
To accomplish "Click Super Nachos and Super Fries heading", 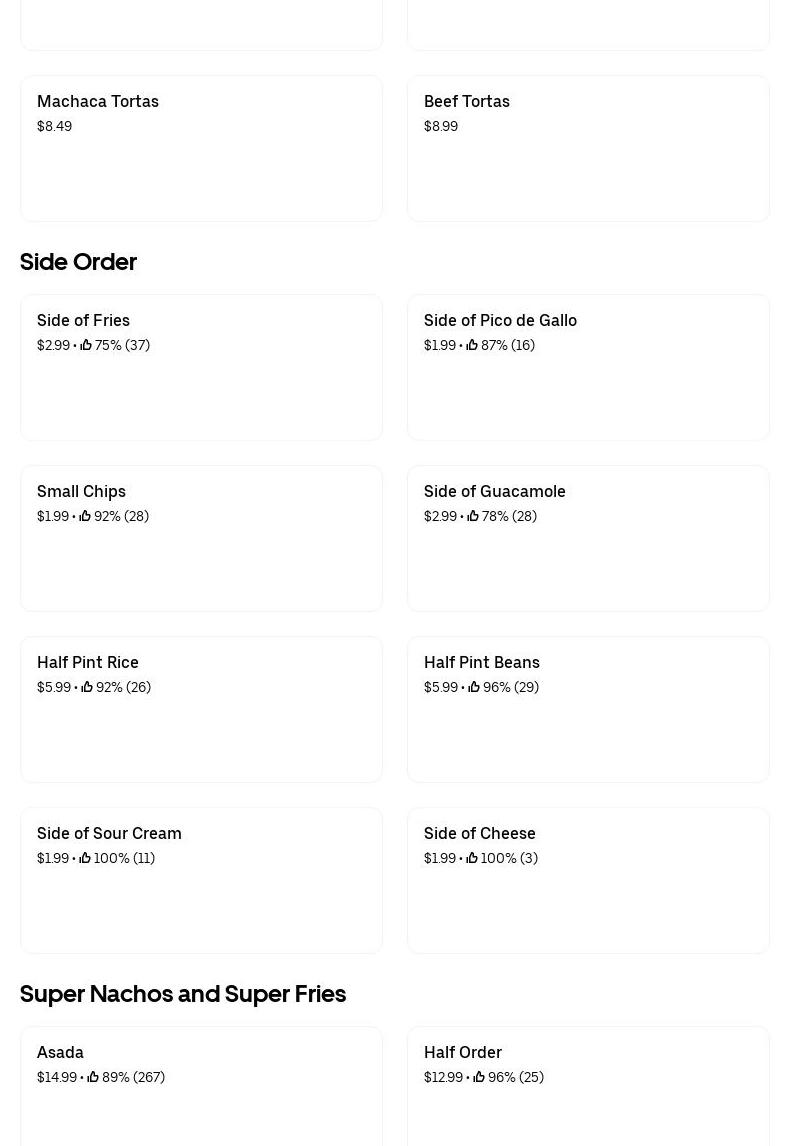I will click(183, 994).
